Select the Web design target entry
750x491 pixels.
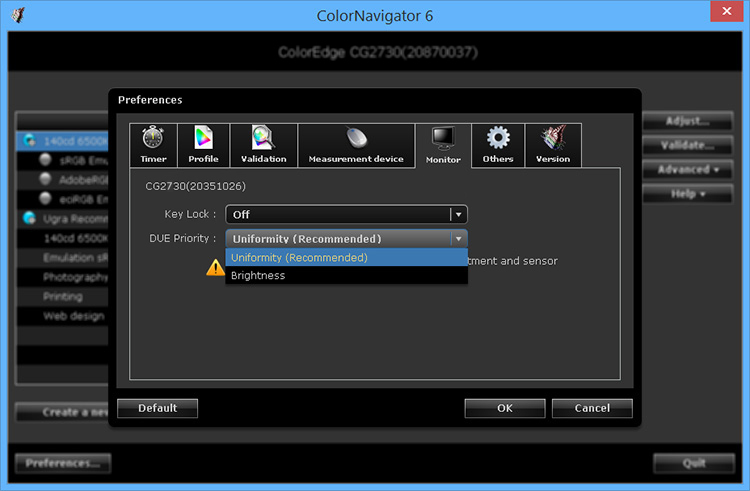click(63, 316)
